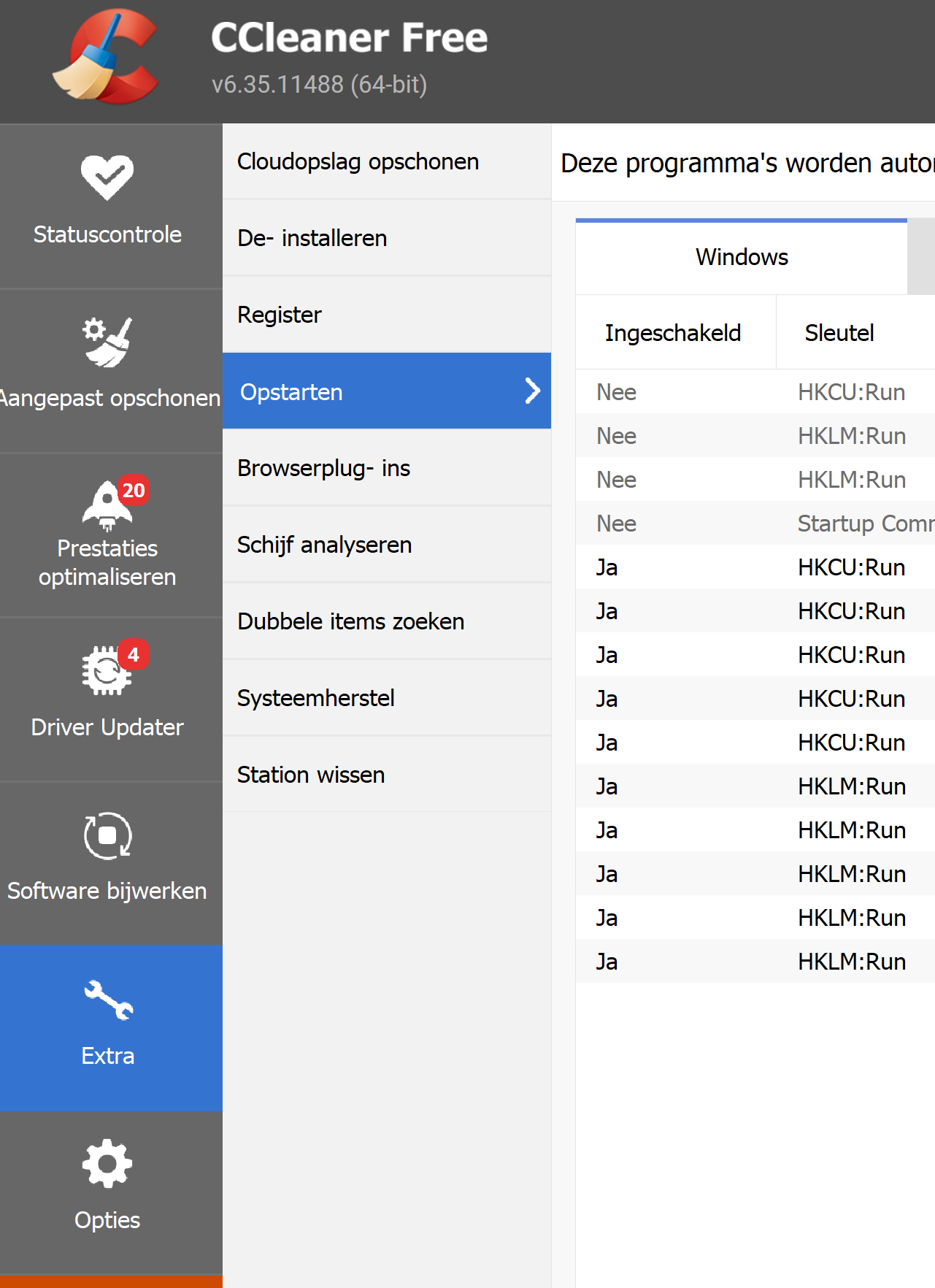Click the Prestaties optimaliseren label
Image resolution: width=935 pixels, height=1288 pixels.
tap(107, 562)
